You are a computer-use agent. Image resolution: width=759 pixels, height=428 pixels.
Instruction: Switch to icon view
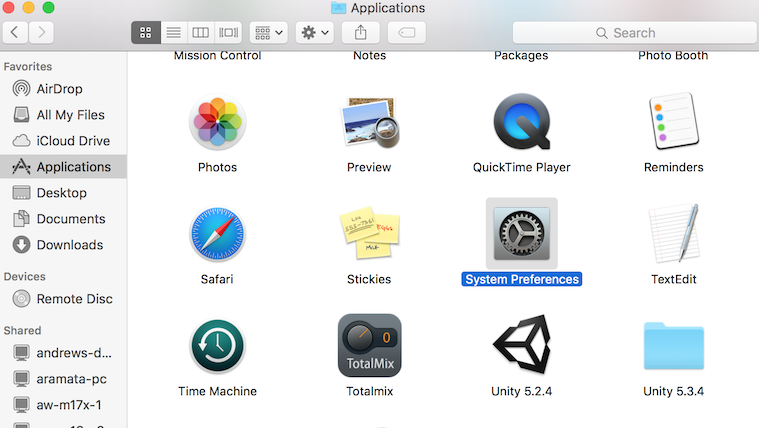[146, 32]
